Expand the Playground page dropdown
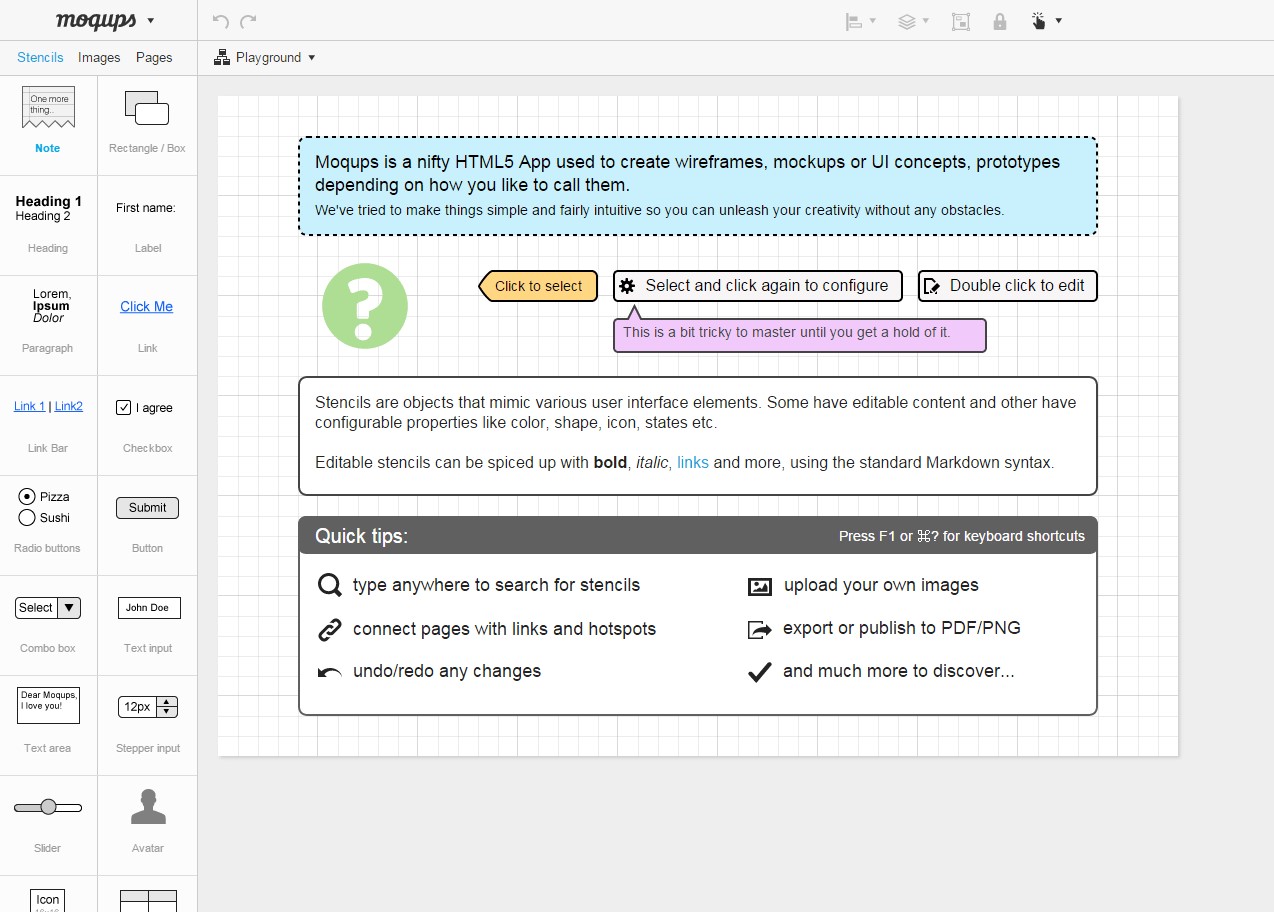1274x912 pixels. pos(265,58)
